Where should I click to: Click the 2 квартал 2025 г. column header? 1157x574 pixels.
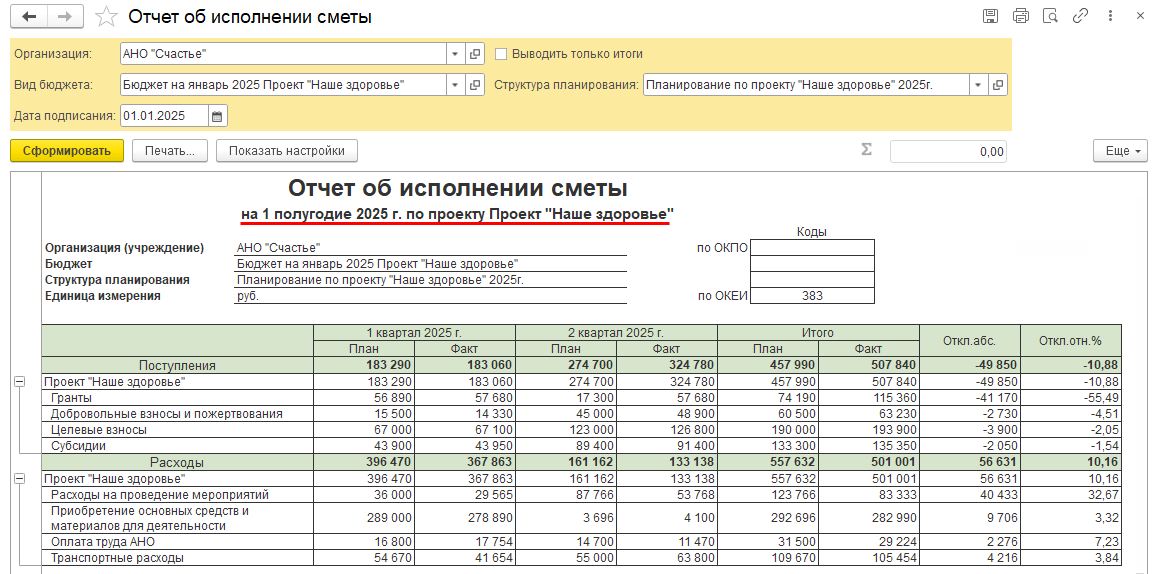pyautogui.click(x=616, y=333)
